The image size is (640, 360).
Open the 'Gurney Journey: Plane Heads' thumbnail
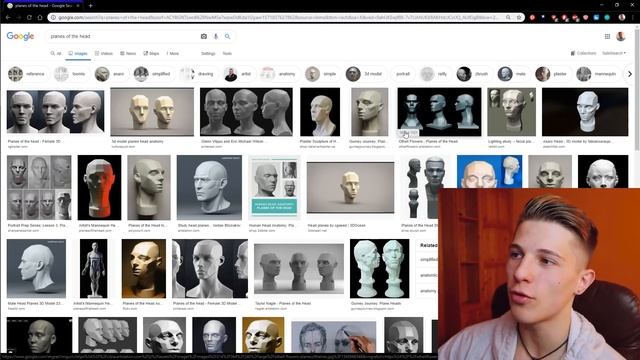point(380,269)
